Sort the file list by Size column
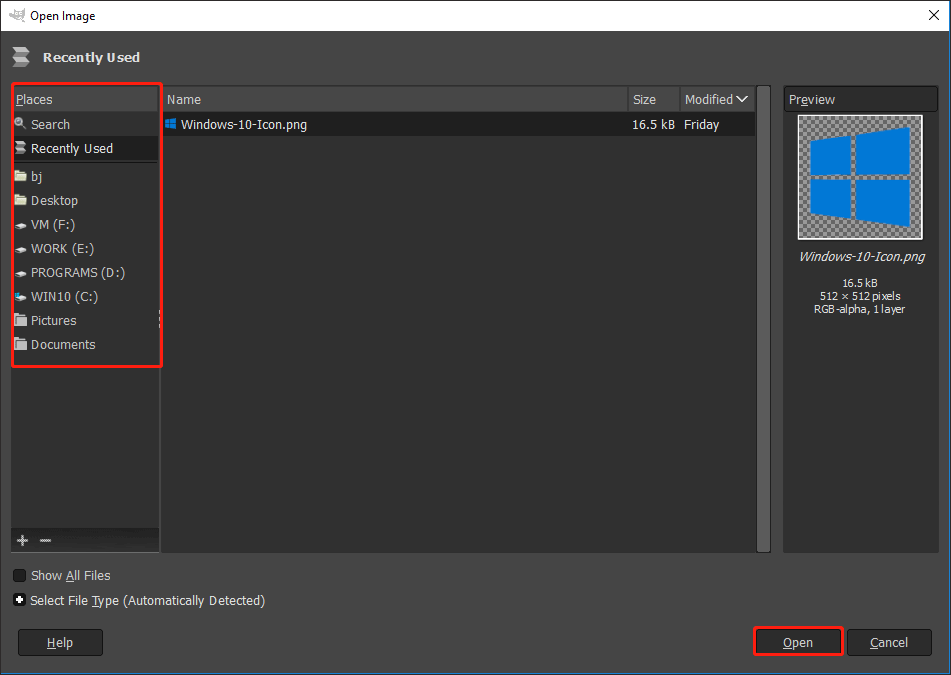This screenshot has height=675, width=951. pyautogui.click(x=654, y=99)
